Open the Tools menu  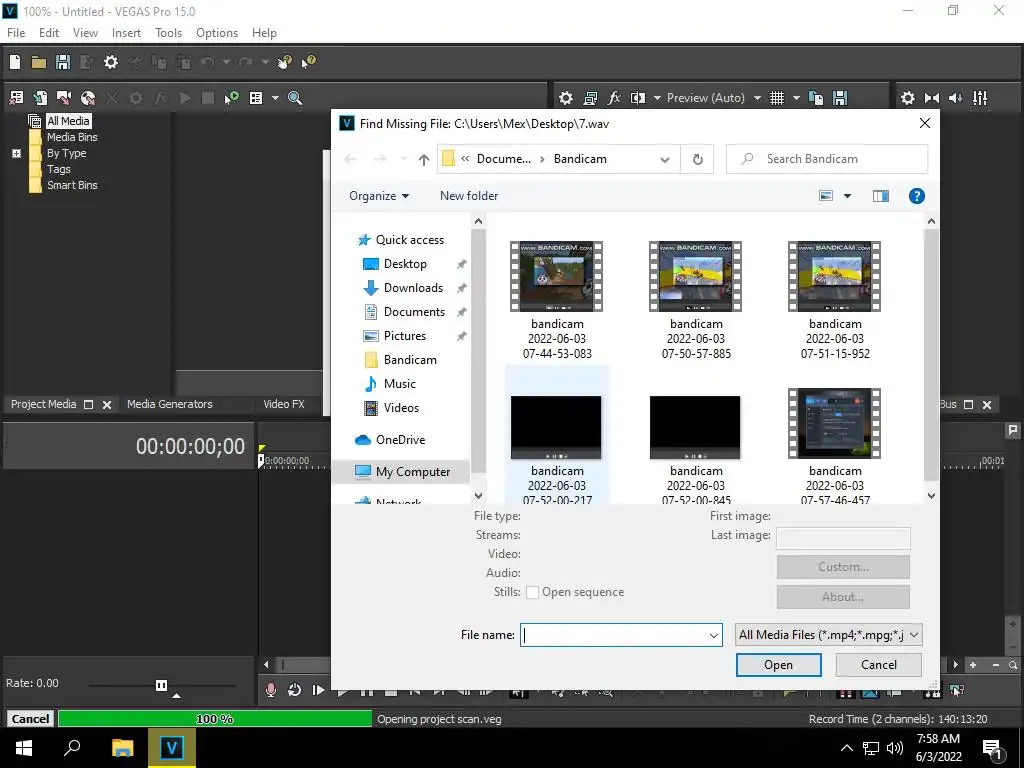point(168,33)
